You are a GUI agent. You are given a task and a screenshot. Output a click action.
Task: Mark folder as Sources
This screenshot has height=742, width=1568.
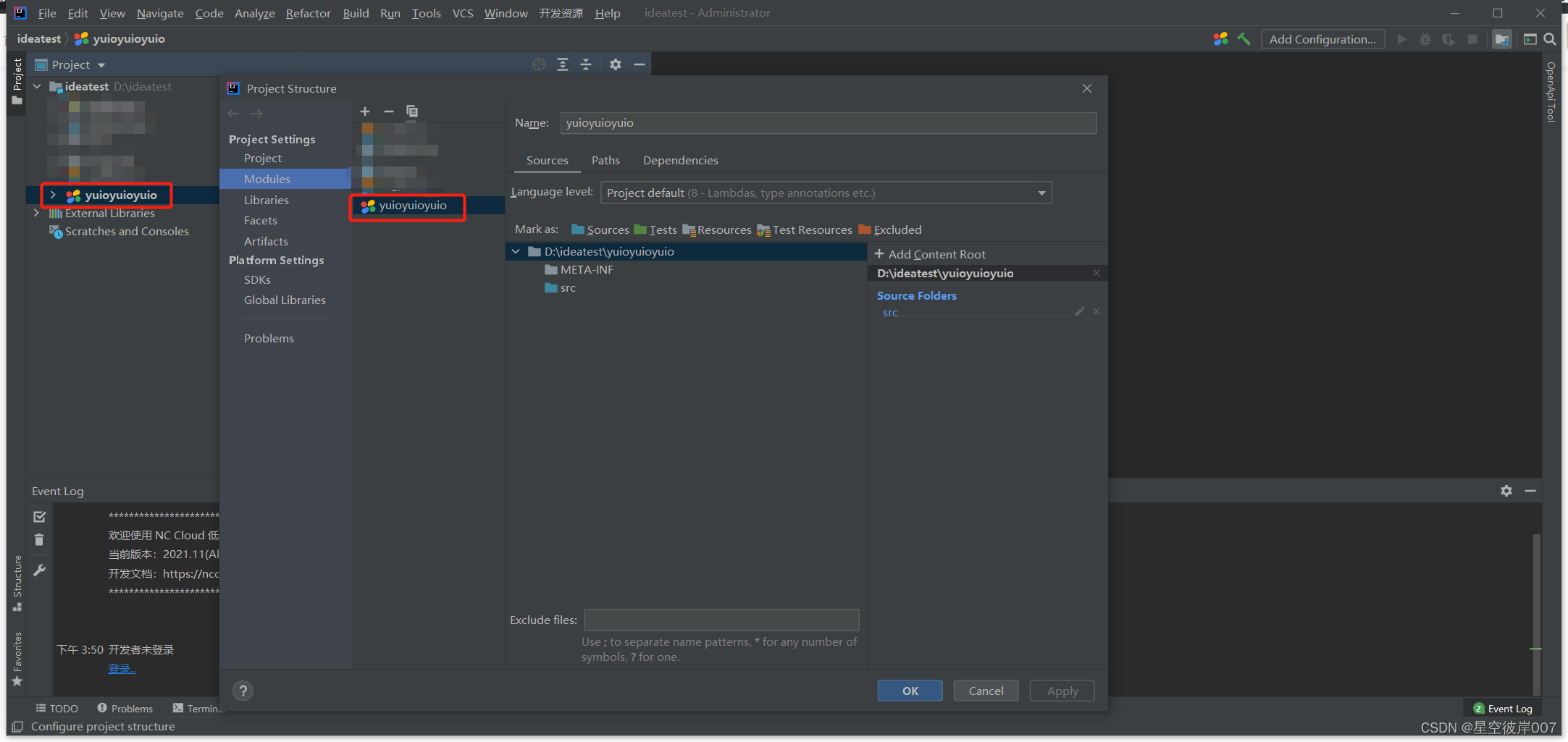(600, 229)
